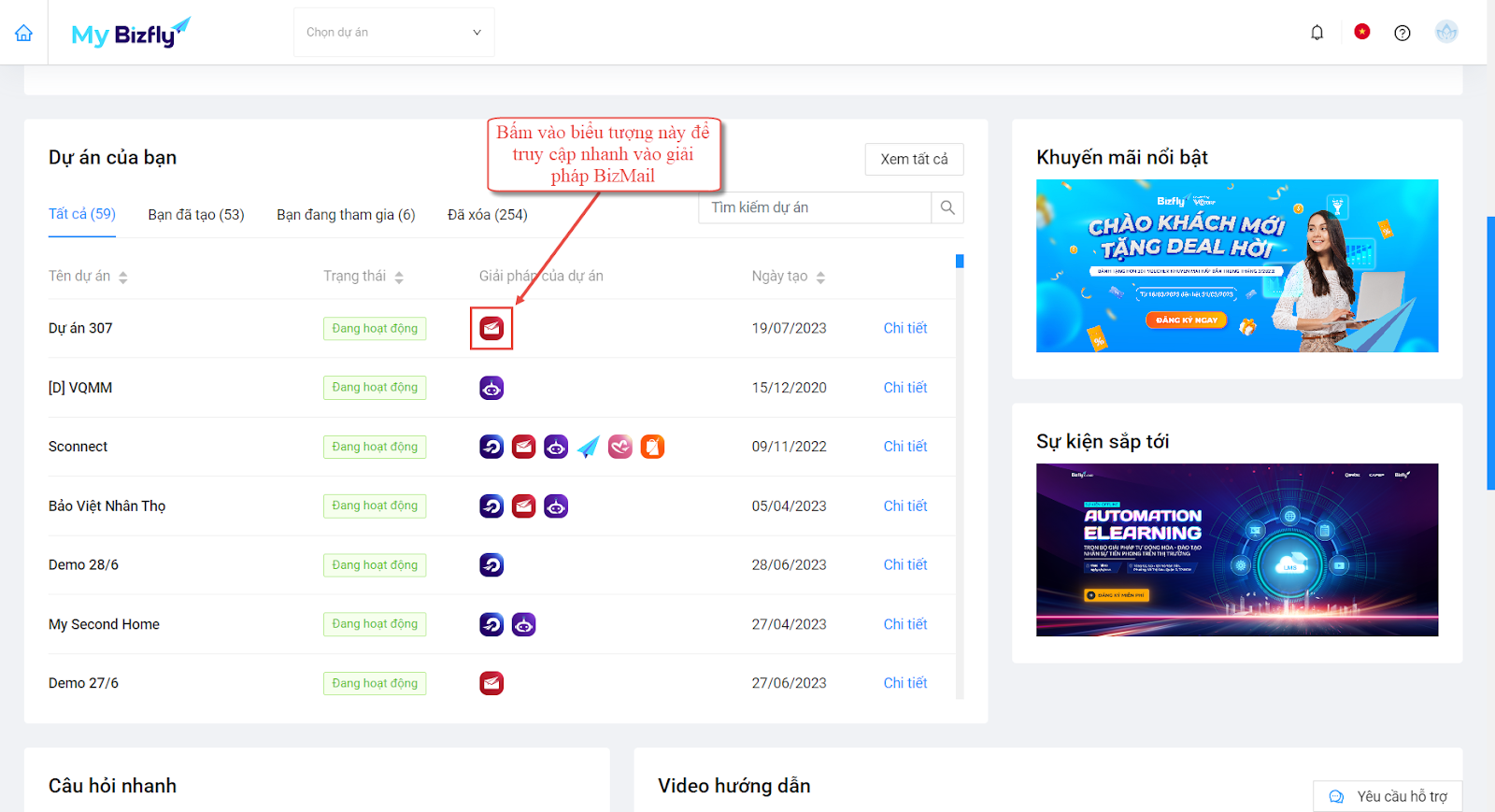This screenshot has height=812, width=1495.
Task: Click the Khuyến mãi nổi bật heading
Action: point(1121,158)
